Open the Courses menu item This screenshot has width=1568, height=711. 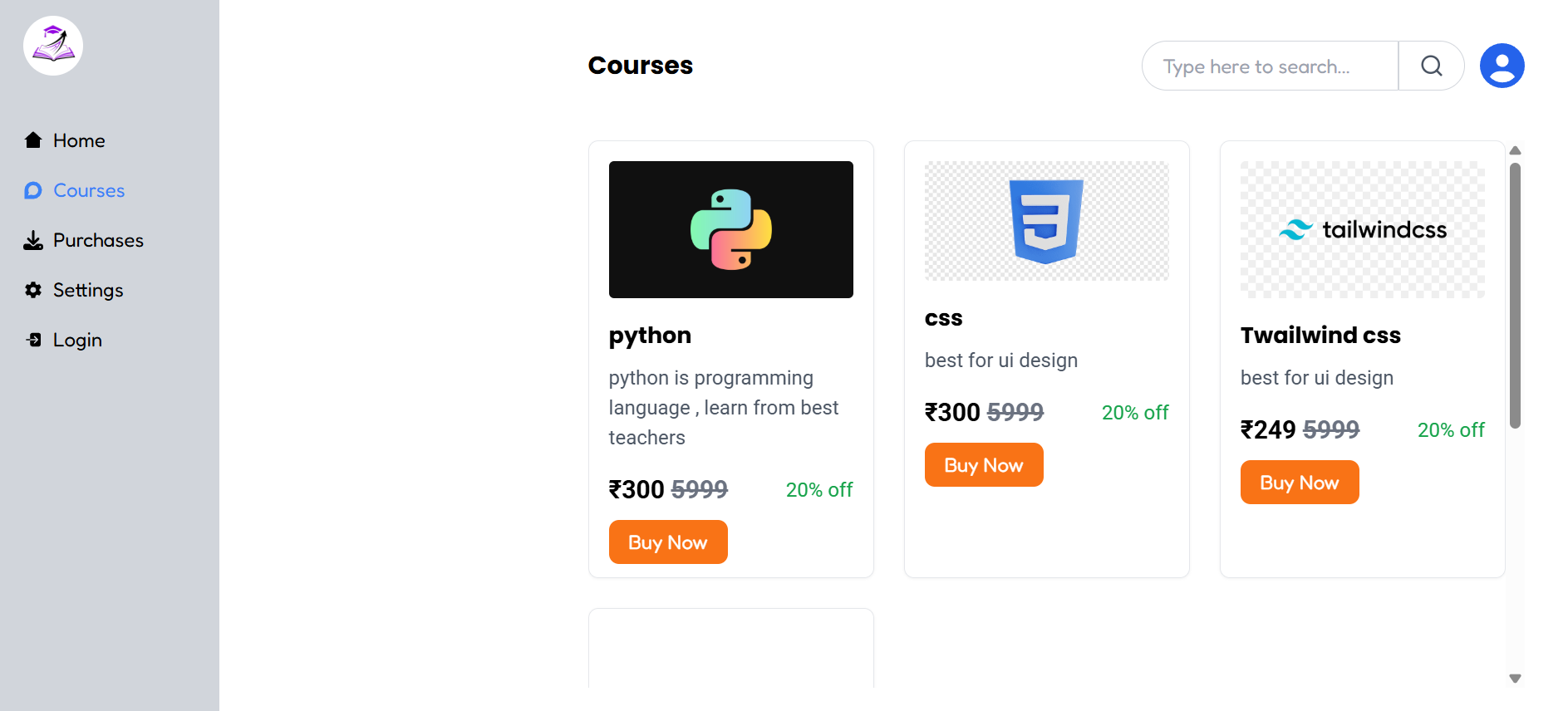(x=87, y=190)
